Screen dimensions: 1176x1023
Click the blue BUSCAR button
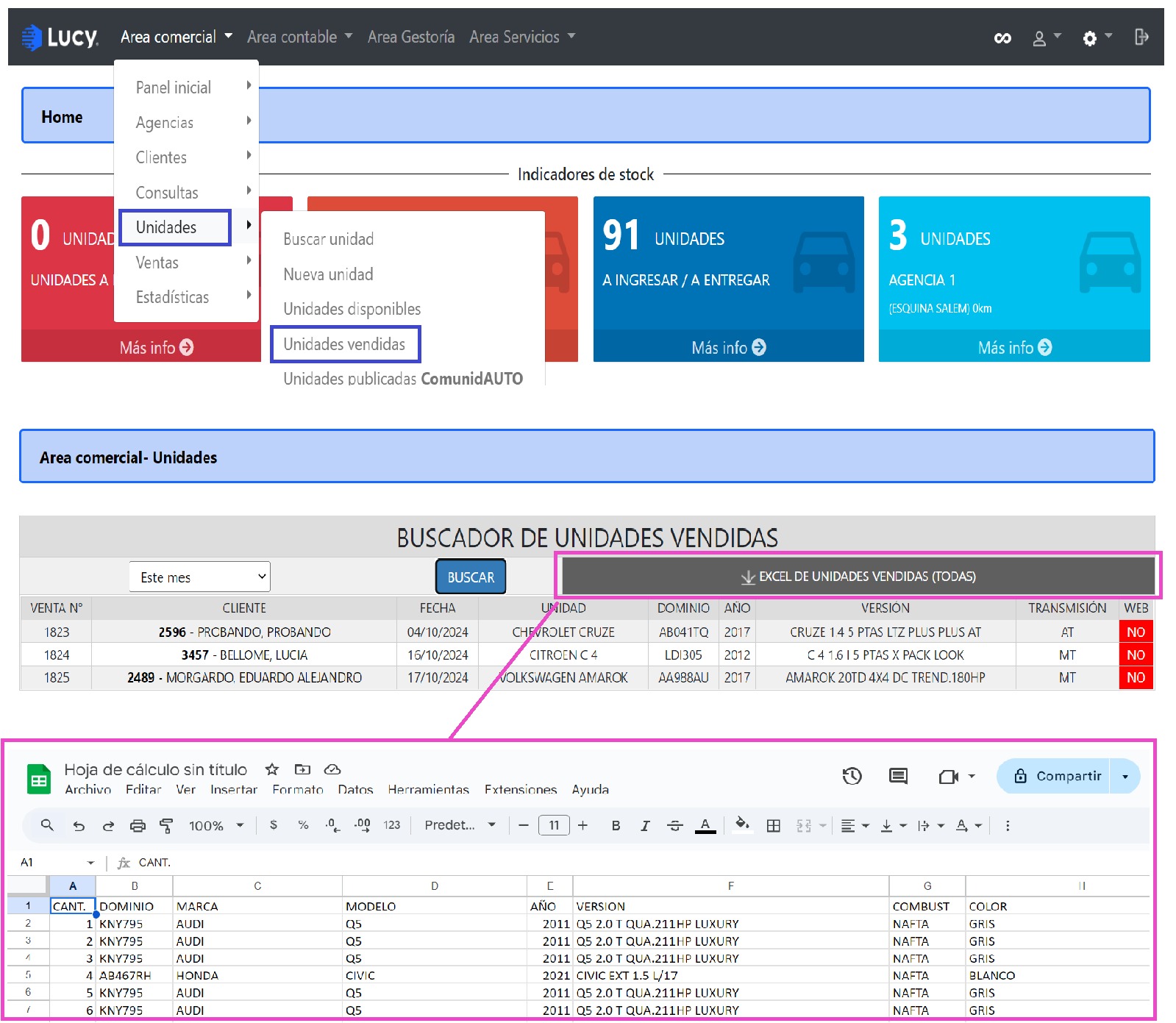click(x=471, y=577)
